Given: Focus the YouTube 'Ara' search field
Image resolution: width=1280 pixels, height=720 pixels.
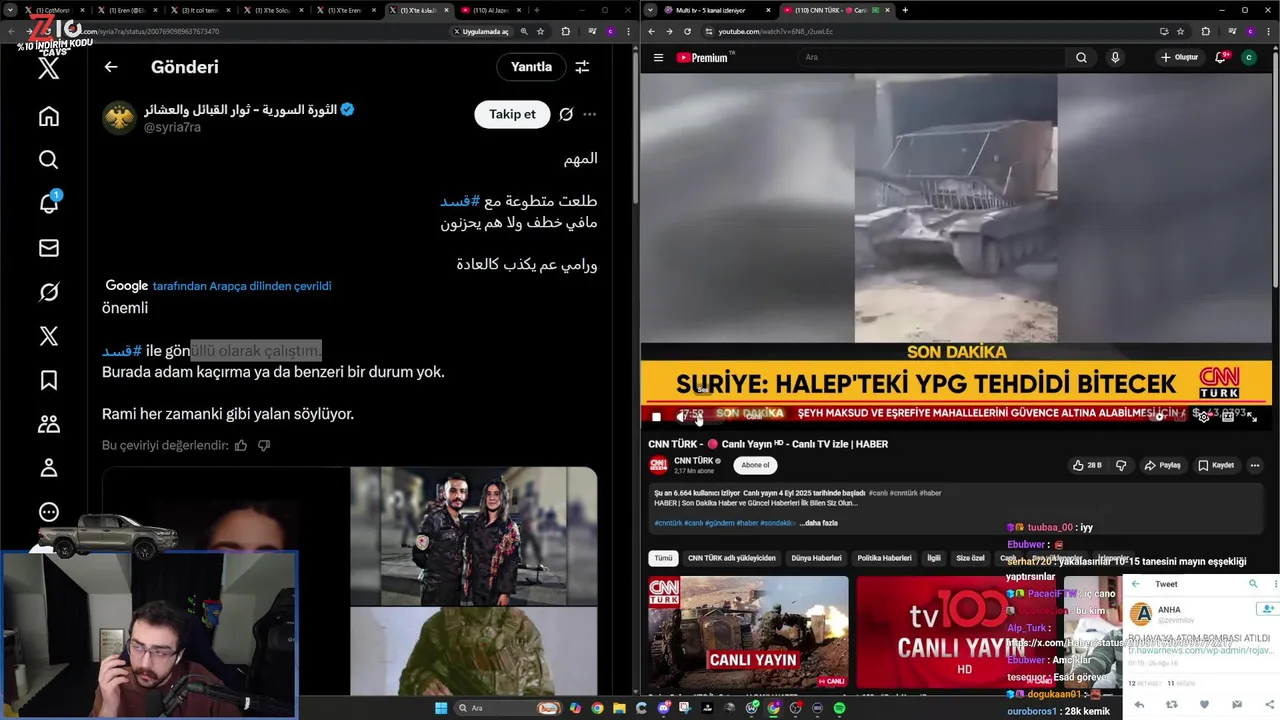Looking at the screenshot, I should (930, 57).
